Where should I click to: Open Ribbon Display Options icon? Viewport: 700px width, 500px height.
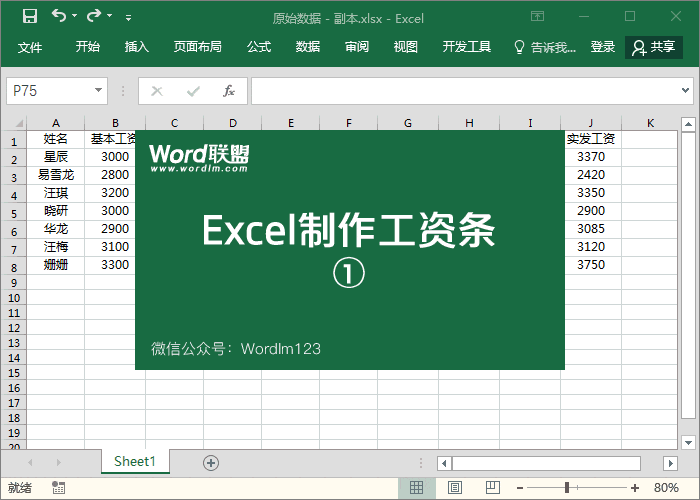(x=538, y=17)
